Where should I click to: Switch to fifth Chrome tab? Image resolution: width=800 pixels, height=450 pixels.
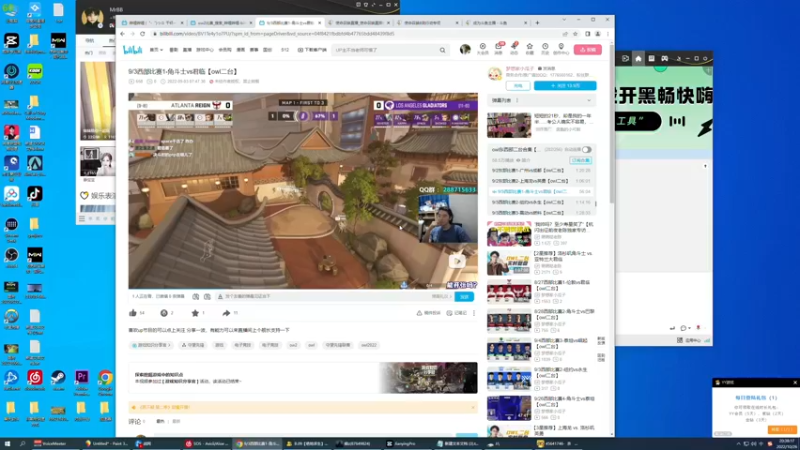pos(428,23)
